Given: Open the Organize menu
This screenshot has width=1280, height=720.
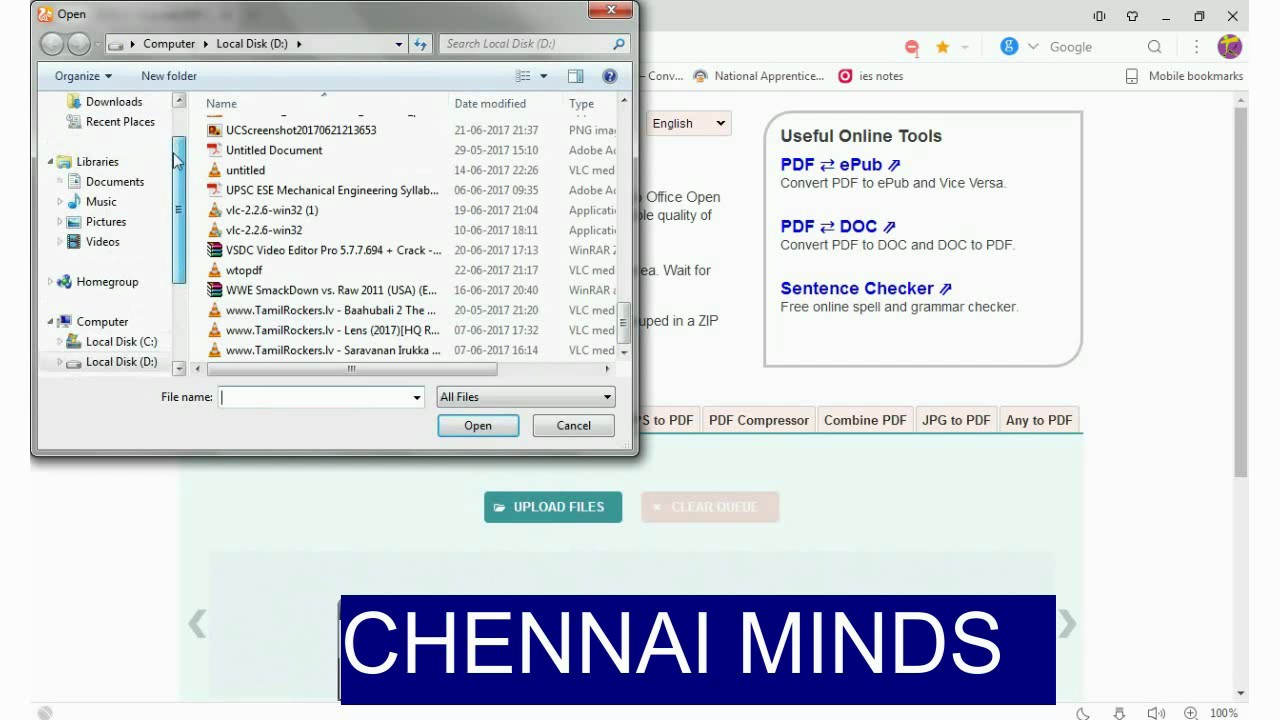Looking at the screenshot, I should [83, 76].
